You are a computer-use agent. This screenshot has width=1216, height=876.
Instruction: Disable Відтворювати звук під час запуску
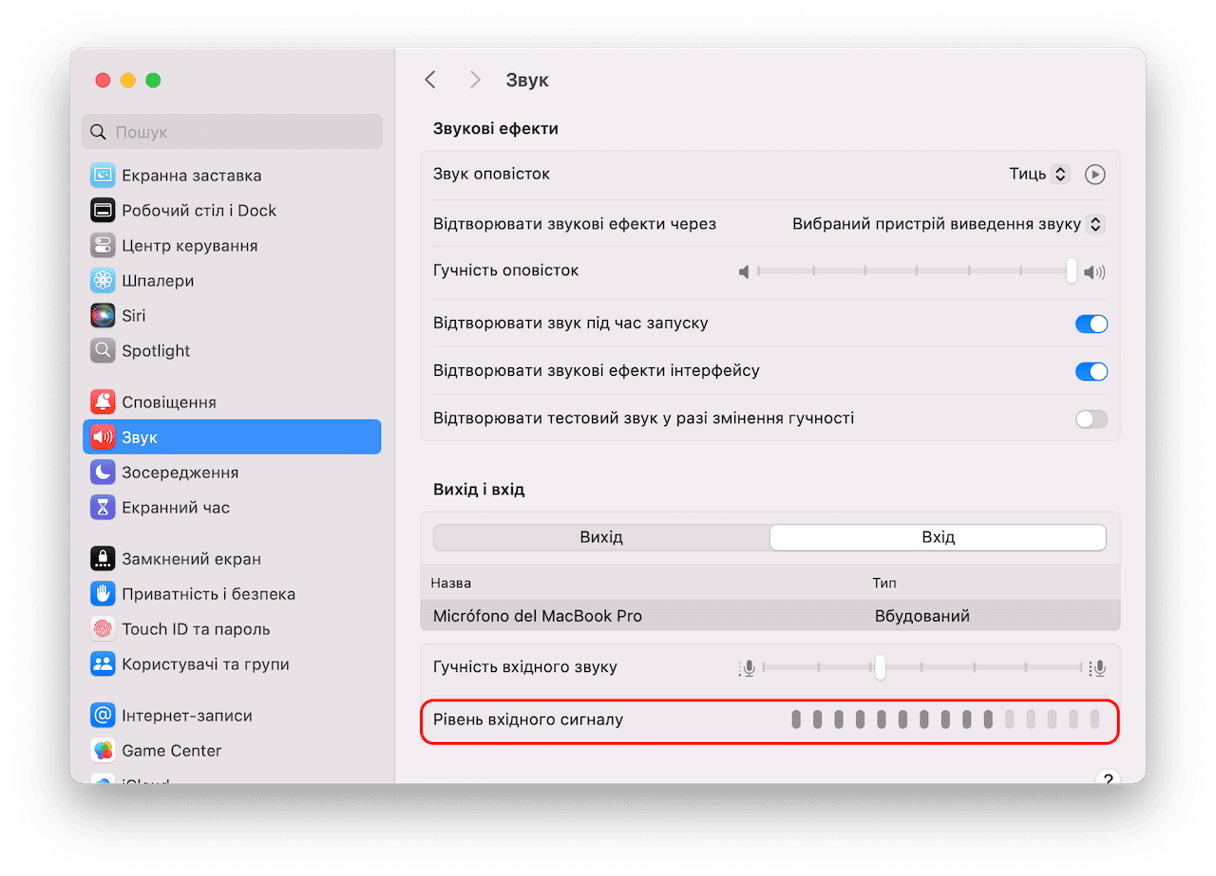tap(1091, 324)
